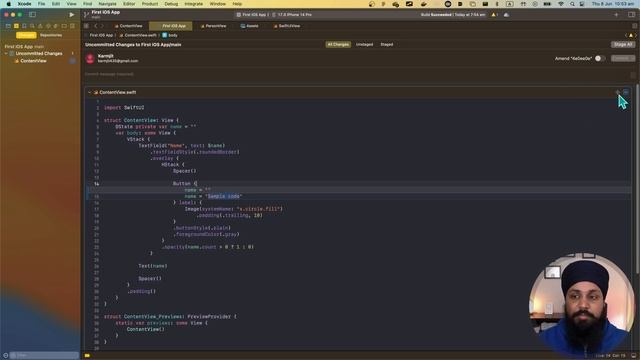Open the Find navigator icon

point(32,26)
